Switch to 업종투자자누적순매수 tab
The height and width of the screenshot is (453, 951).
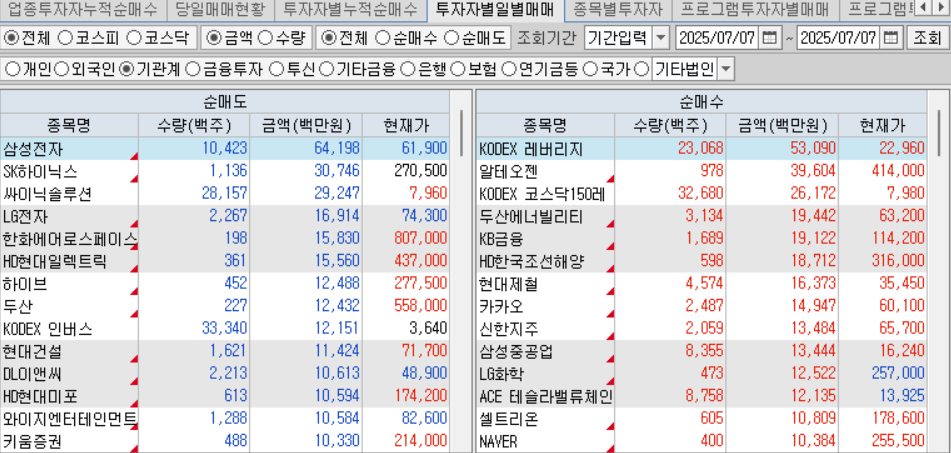(81, 8)
